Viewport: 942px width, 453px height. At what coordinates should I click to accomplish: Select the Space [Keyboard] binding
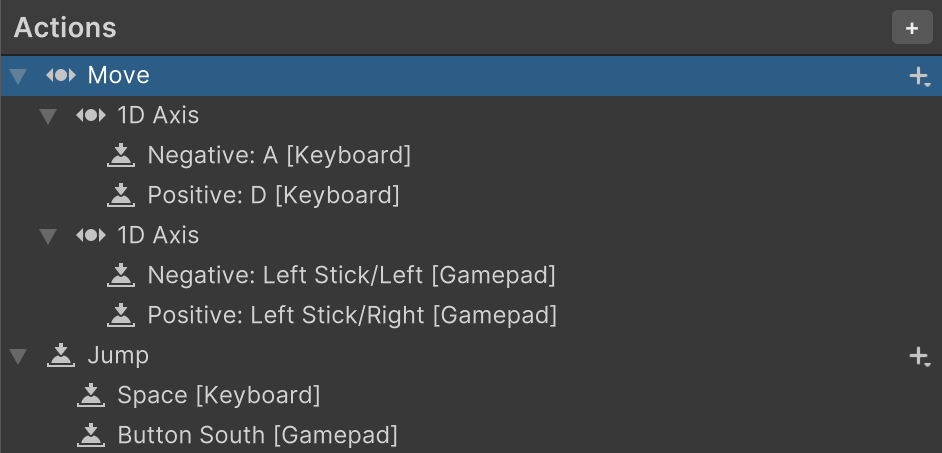pyautogui.click(x=218, y=395)
